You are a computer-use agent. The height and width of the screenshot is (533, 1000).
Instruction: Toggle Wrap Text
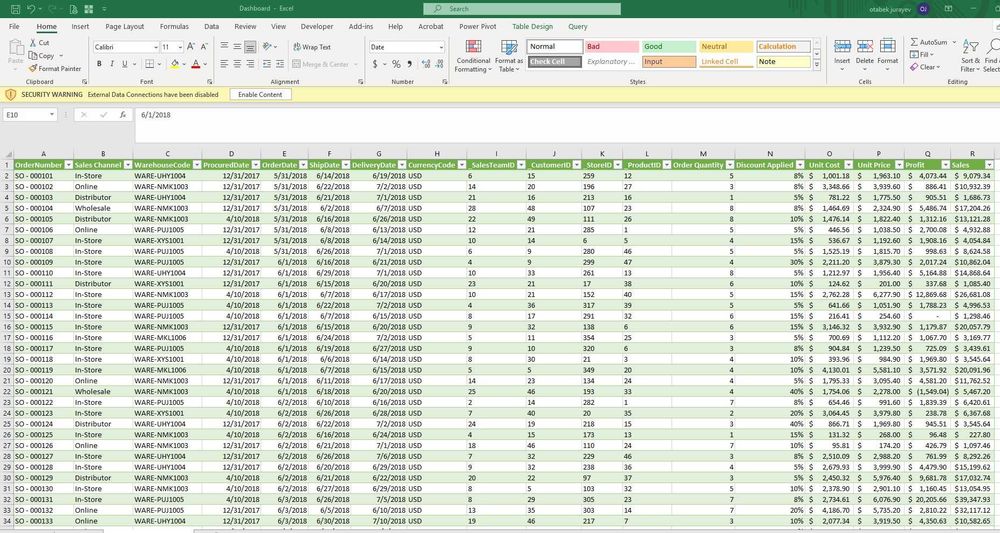(312, 47)
